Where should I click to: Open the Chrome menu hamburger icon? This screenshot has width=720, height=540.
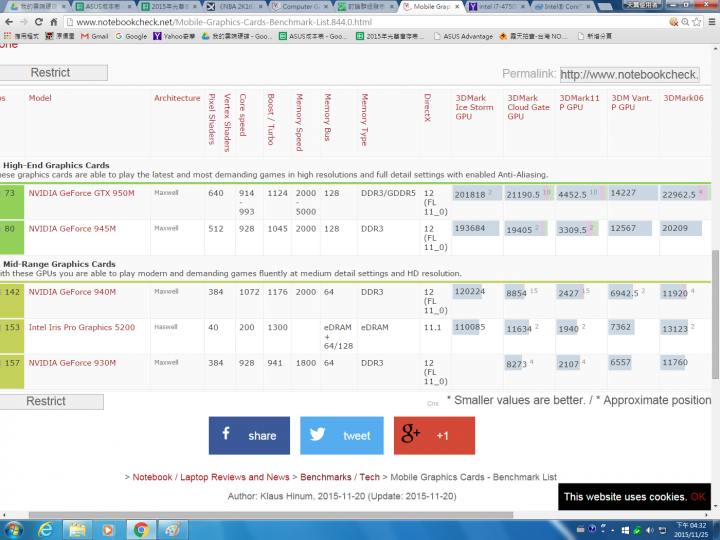coord(712,22)
